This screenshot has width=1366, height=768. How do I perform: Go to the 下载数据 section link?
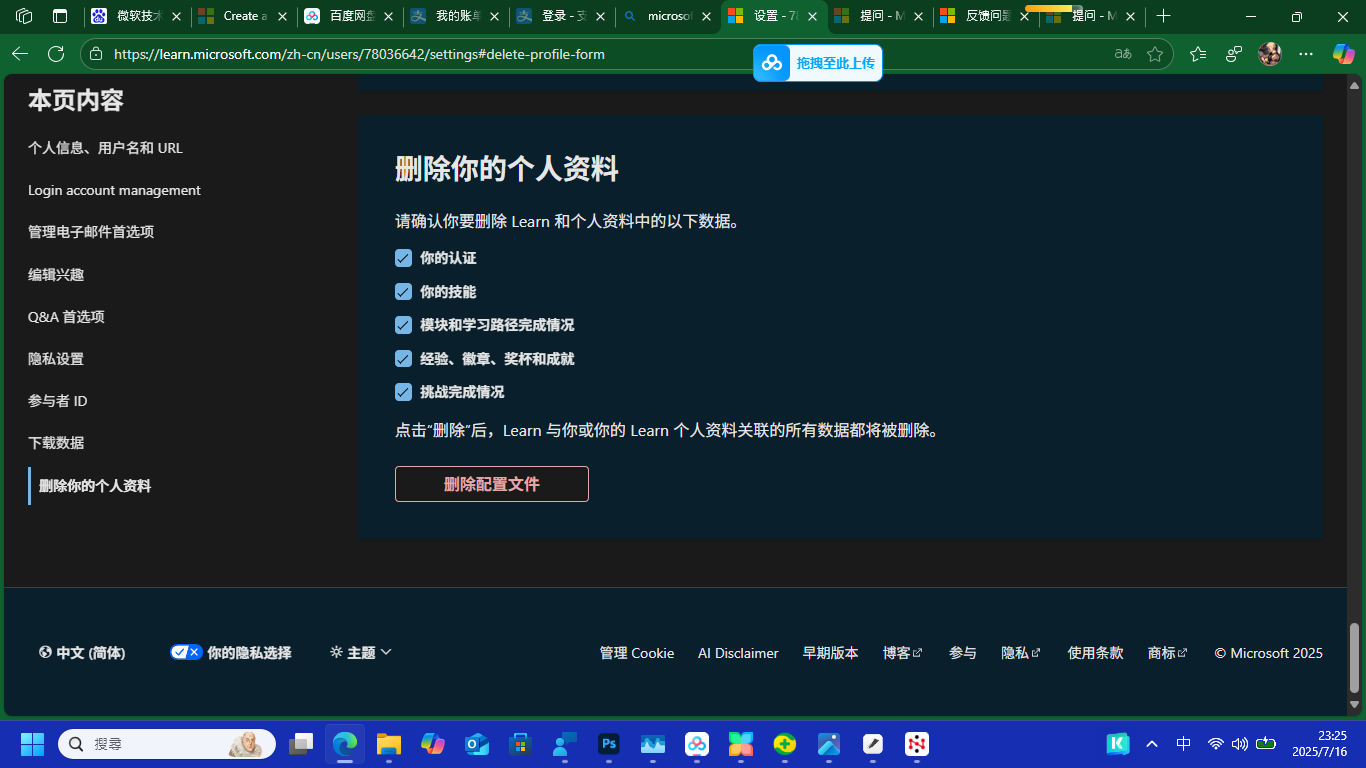click(56, 443)
